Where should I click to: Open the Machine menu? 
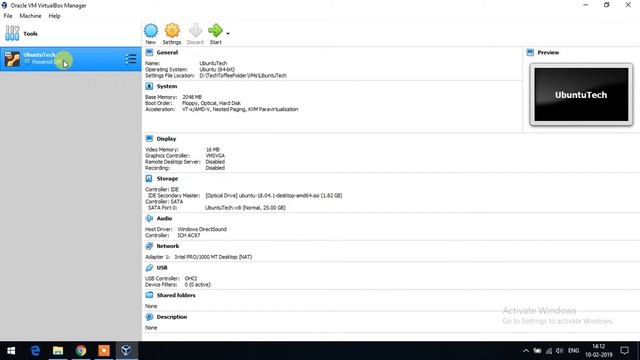point(30,16)
